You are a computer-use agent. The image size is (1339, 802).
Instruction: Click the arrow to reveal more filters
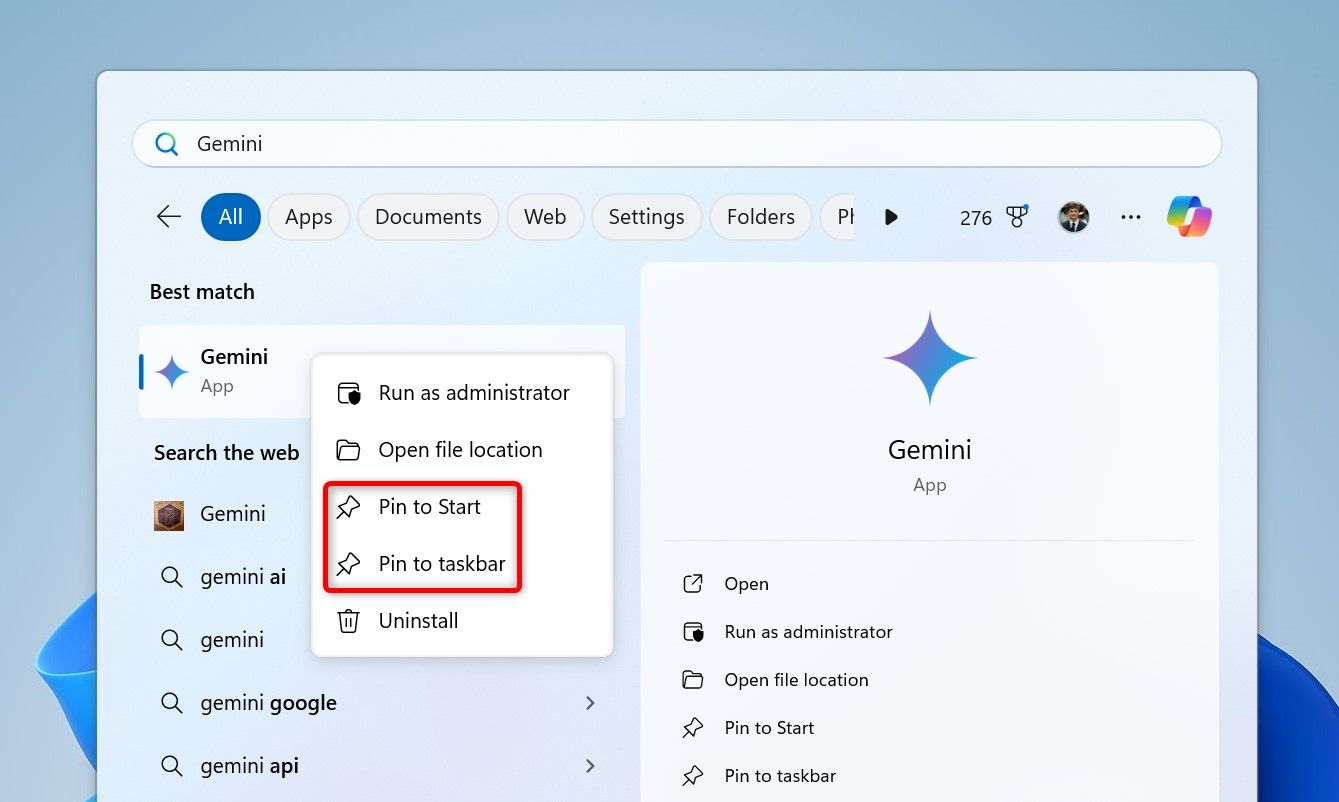point(890,217)
